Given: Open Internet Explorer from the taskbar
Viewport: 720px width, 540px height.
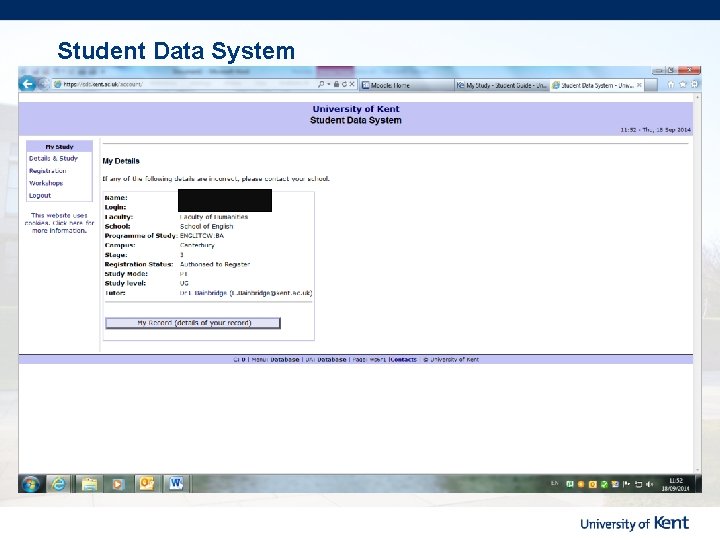Looking at the screenshot, I should pyautogui.click(x=58, y=484).
